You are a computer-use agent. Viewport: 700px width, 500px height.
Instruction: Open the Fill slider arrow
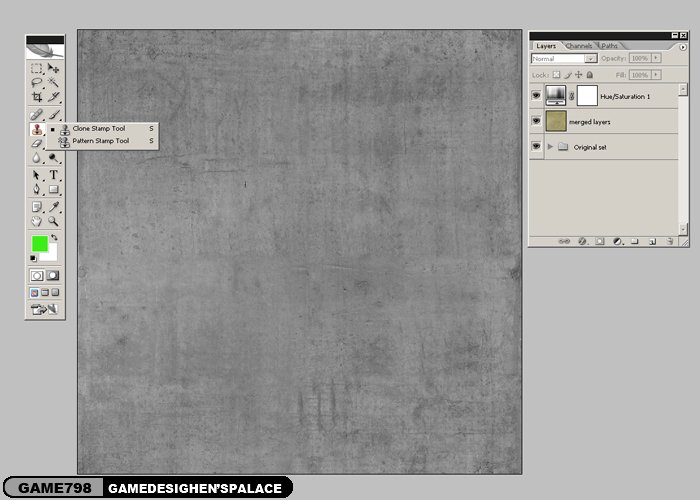click(x=656, y=75)
